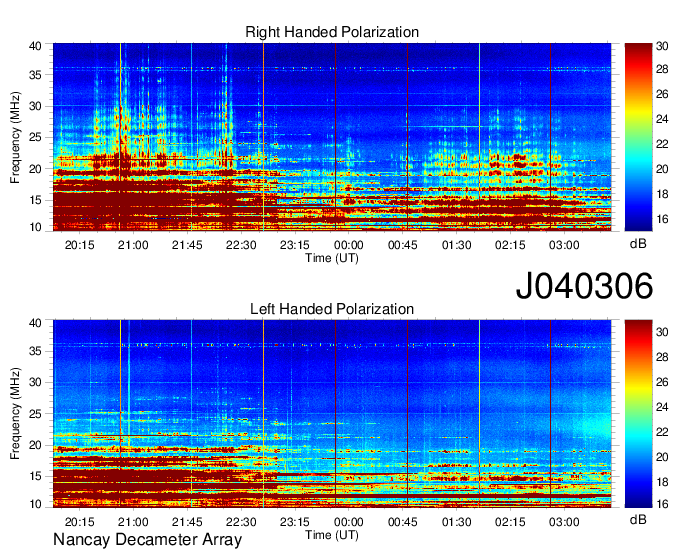
Task: Click the "dB" label under the top colorbar
Action: 638,244
